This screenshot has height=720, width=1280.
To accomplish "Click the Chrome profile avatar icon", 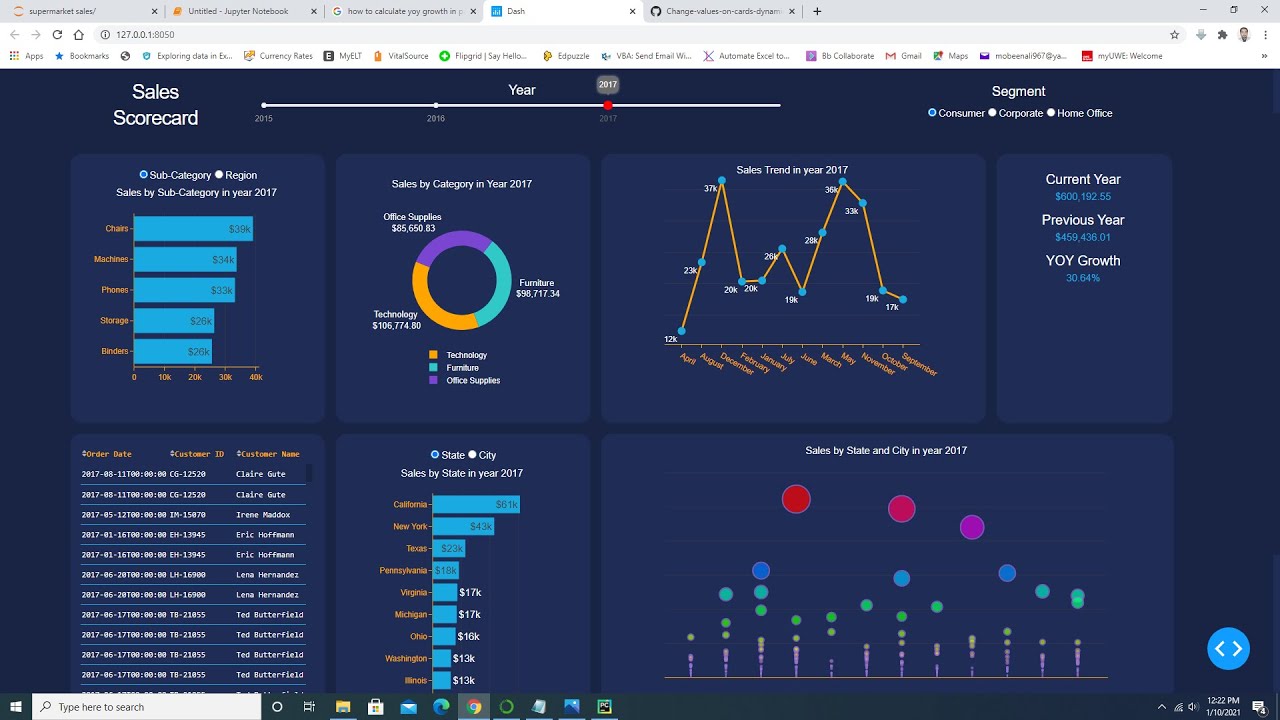I will (x=1243, y=33).
